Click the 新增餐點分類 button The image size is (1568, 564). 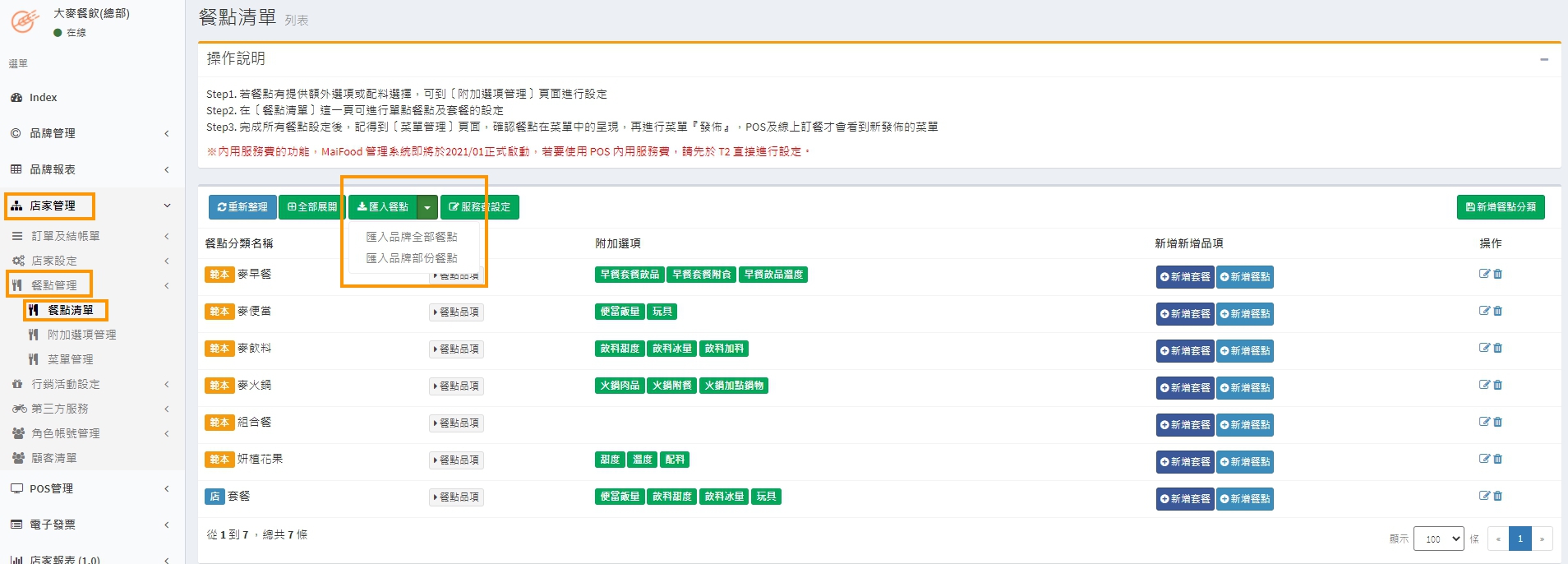coord(1501,207)
